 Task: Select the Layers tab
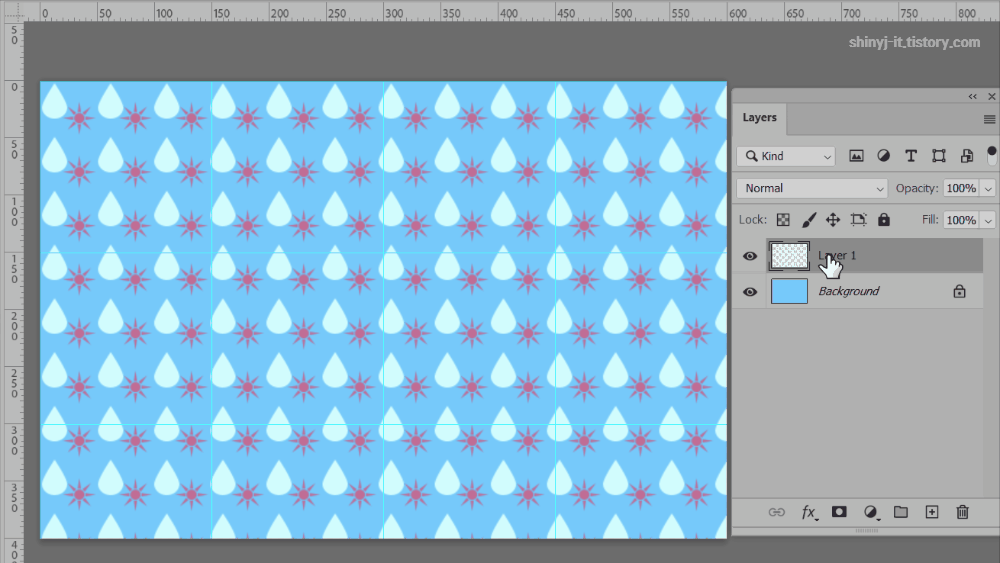pyautogui.click(x=760, y=118)
